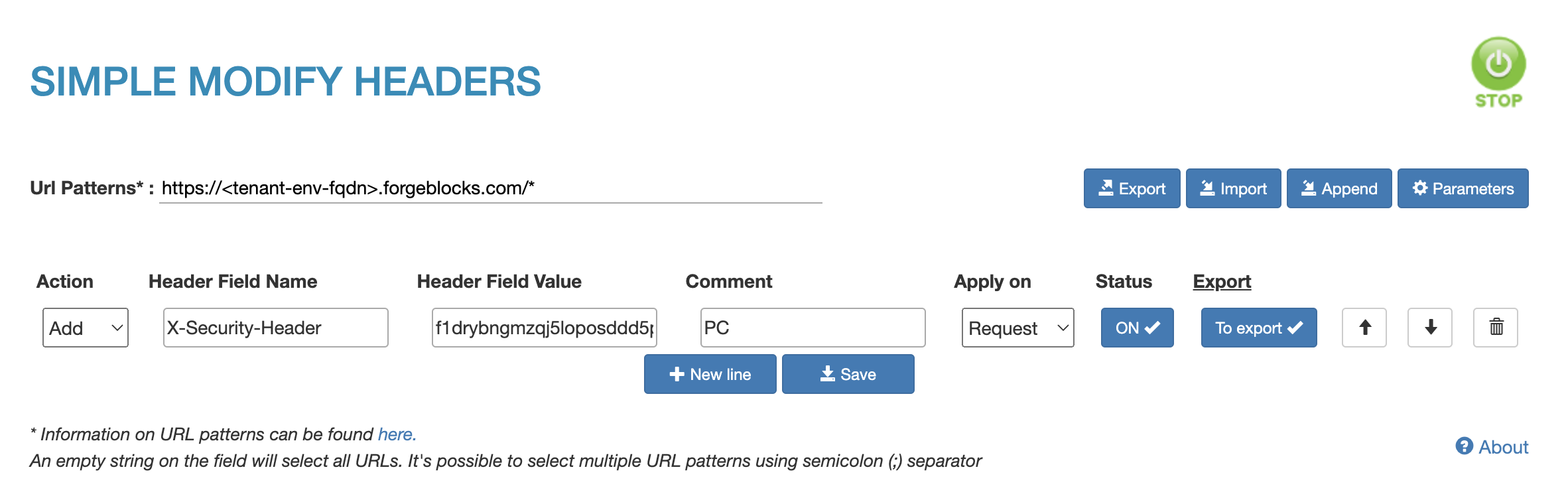Save the header configuration
The image size is (1568, 504).
(x=848, y=374)
